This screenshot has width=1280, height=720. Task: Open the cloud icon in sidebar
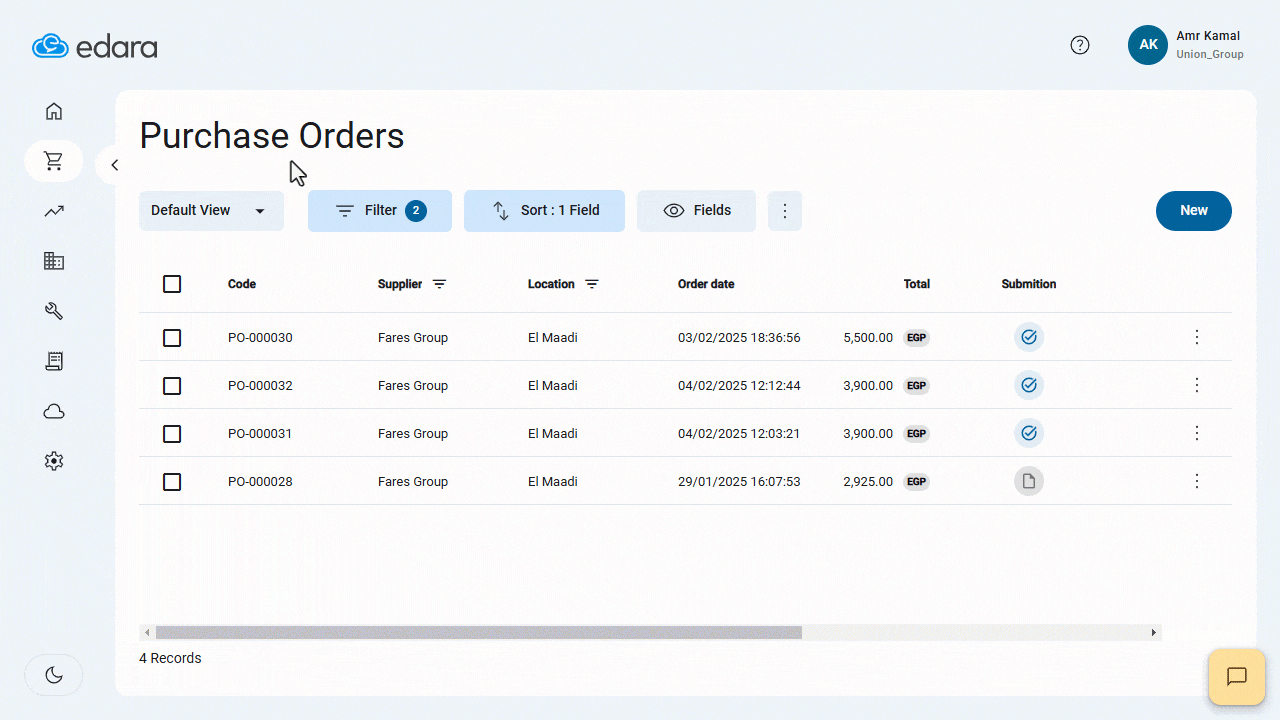click(54, 411)
